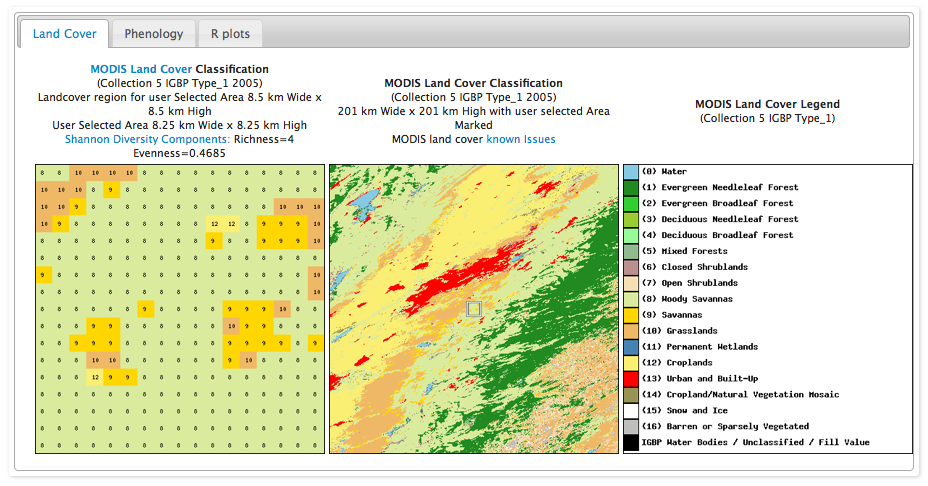
Task: Open the known Issues link
Action: coord(521,139)
